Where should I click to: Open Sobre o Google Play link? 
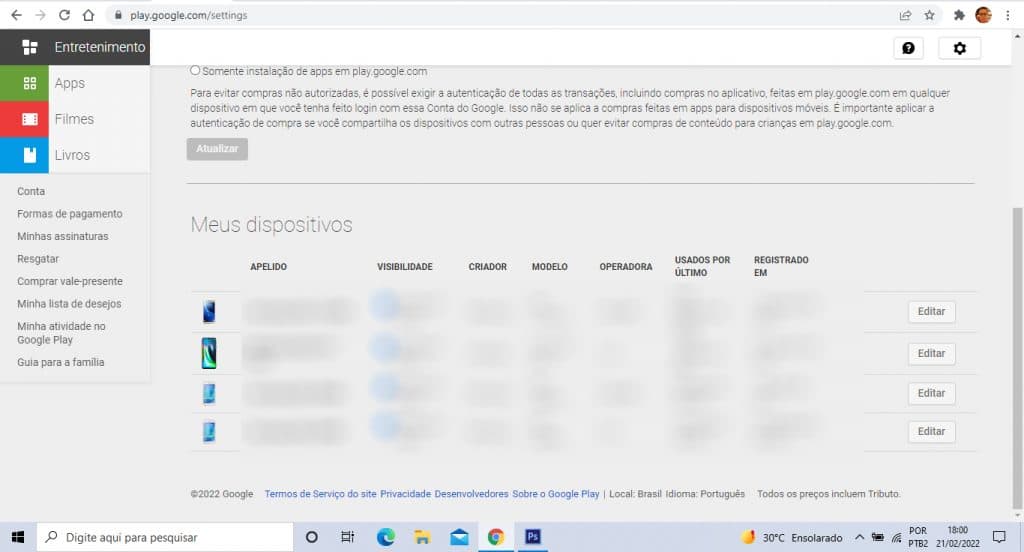tap(556, 494)
